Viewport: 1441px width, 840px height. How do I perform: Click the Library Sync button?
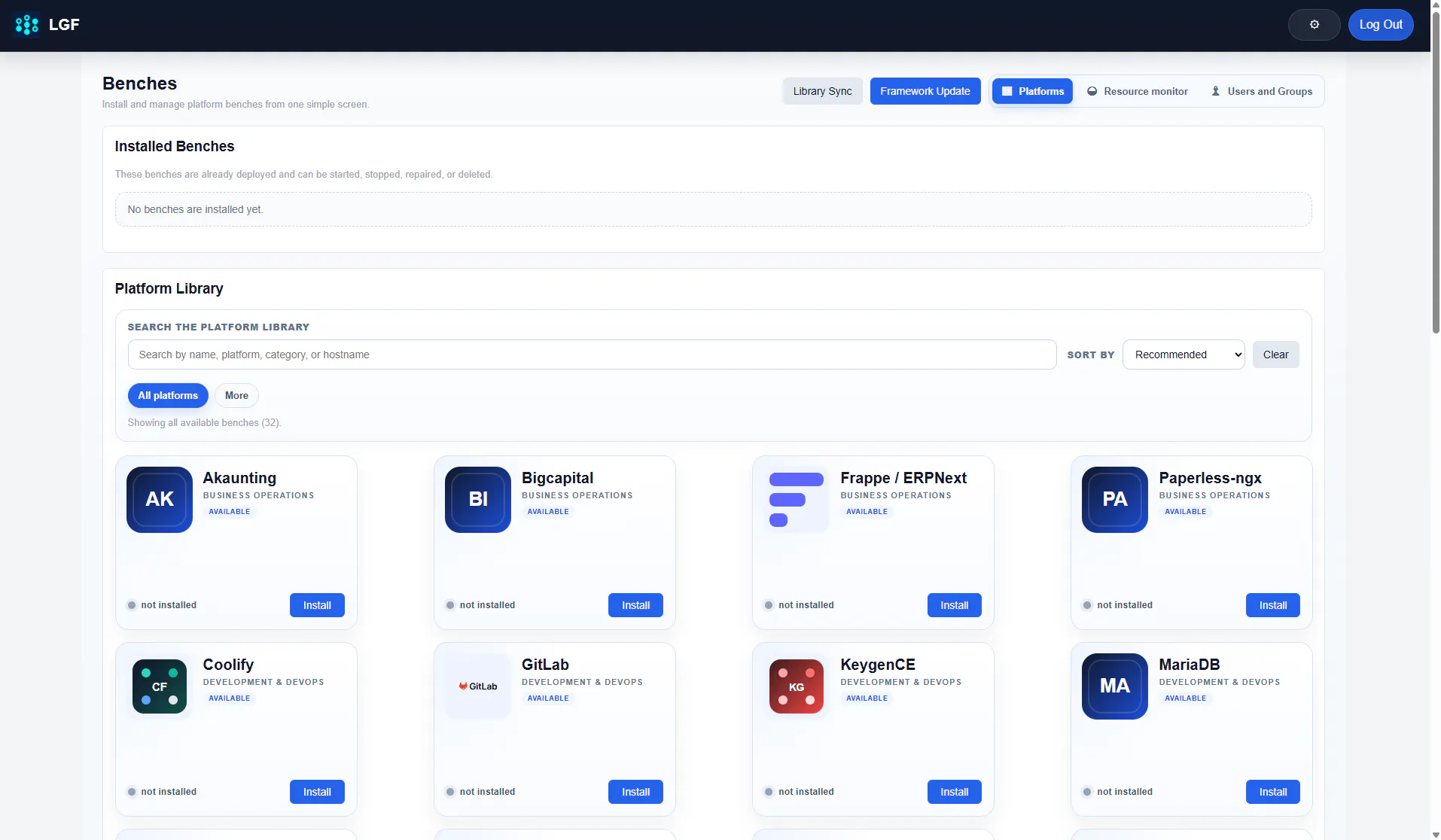click(x=822, y=91)
